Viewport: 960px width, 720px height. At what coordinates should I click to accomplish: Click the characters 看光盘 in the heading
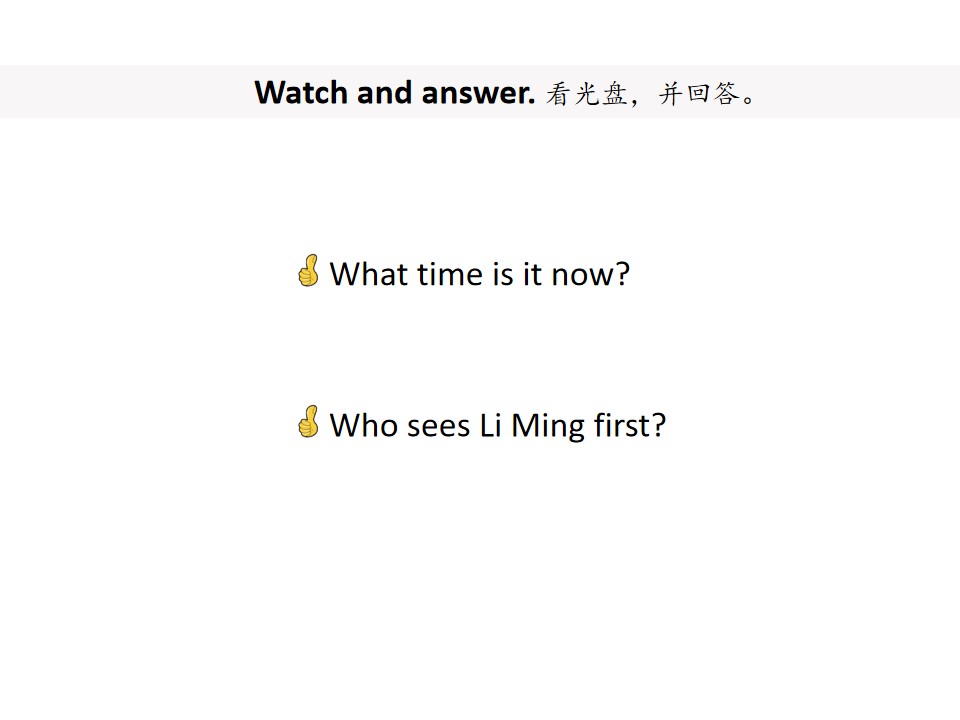point(586,94)
